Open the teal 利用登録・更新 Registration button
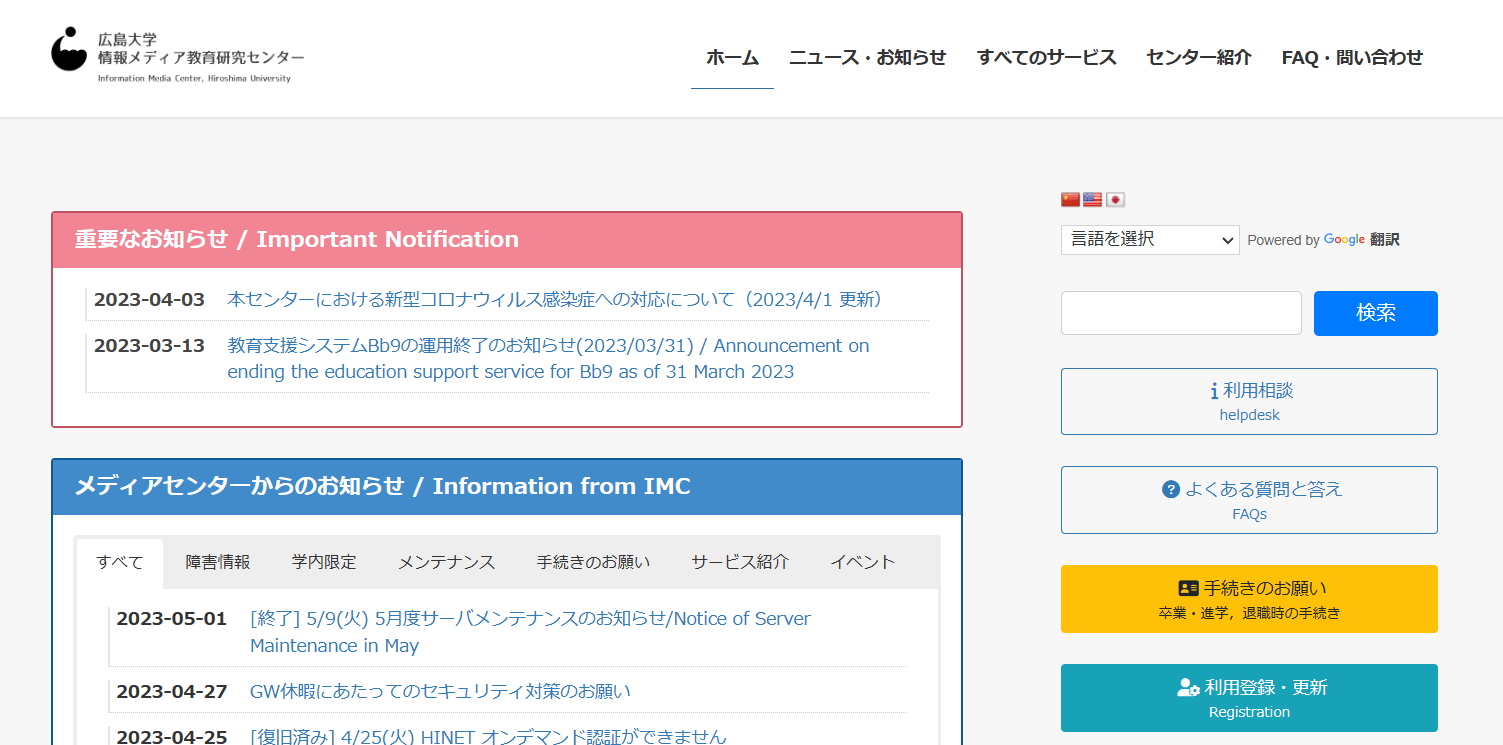Viewport: 1503px width, 745px height. (1249, 698)
